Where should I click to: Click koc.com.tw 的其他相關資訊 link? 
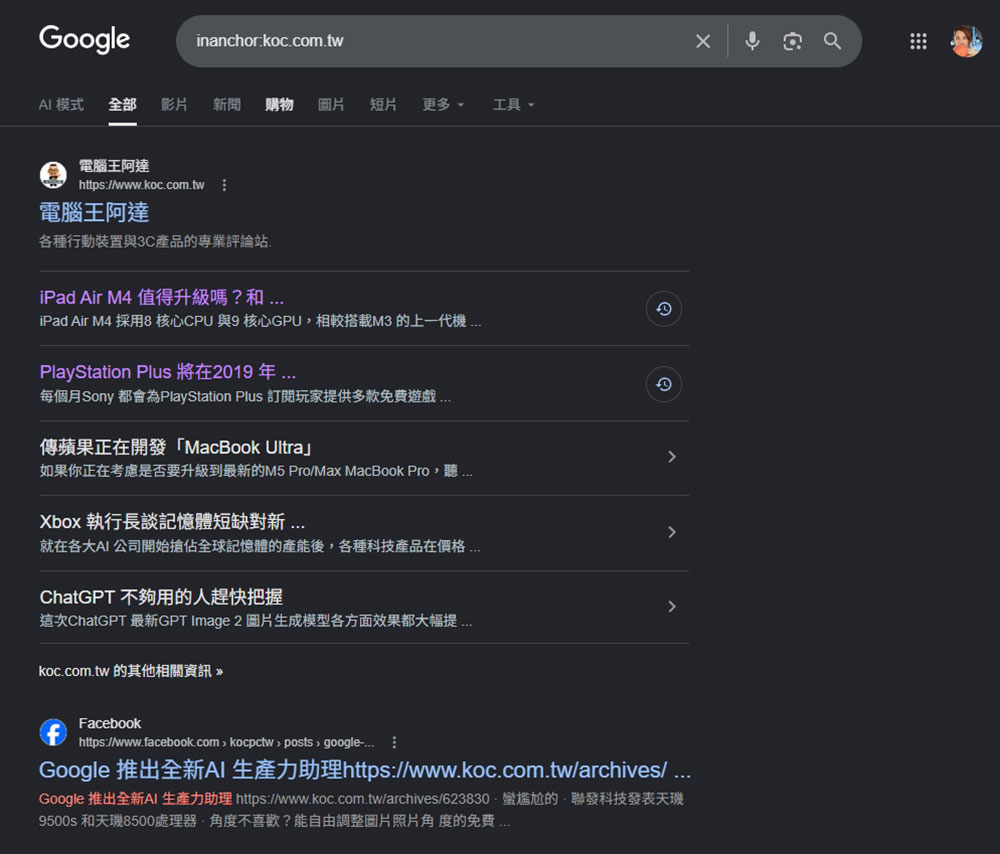tap(131, 671)
